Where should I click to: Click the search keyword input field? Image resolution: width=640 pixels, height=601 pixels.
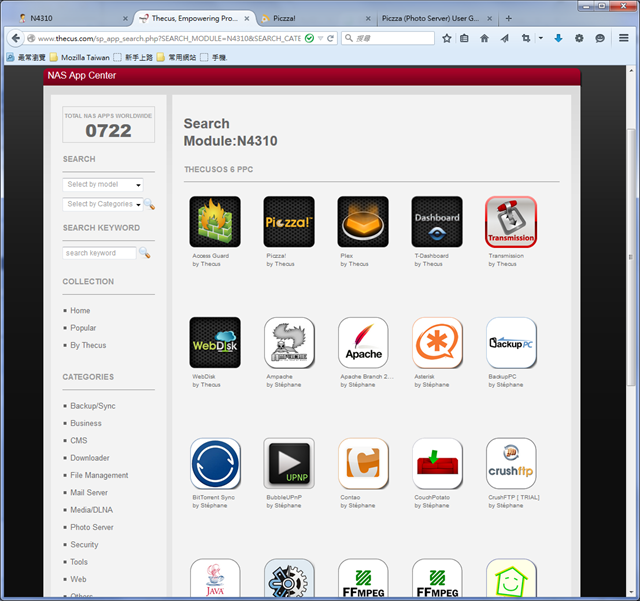tap(99, 253)
